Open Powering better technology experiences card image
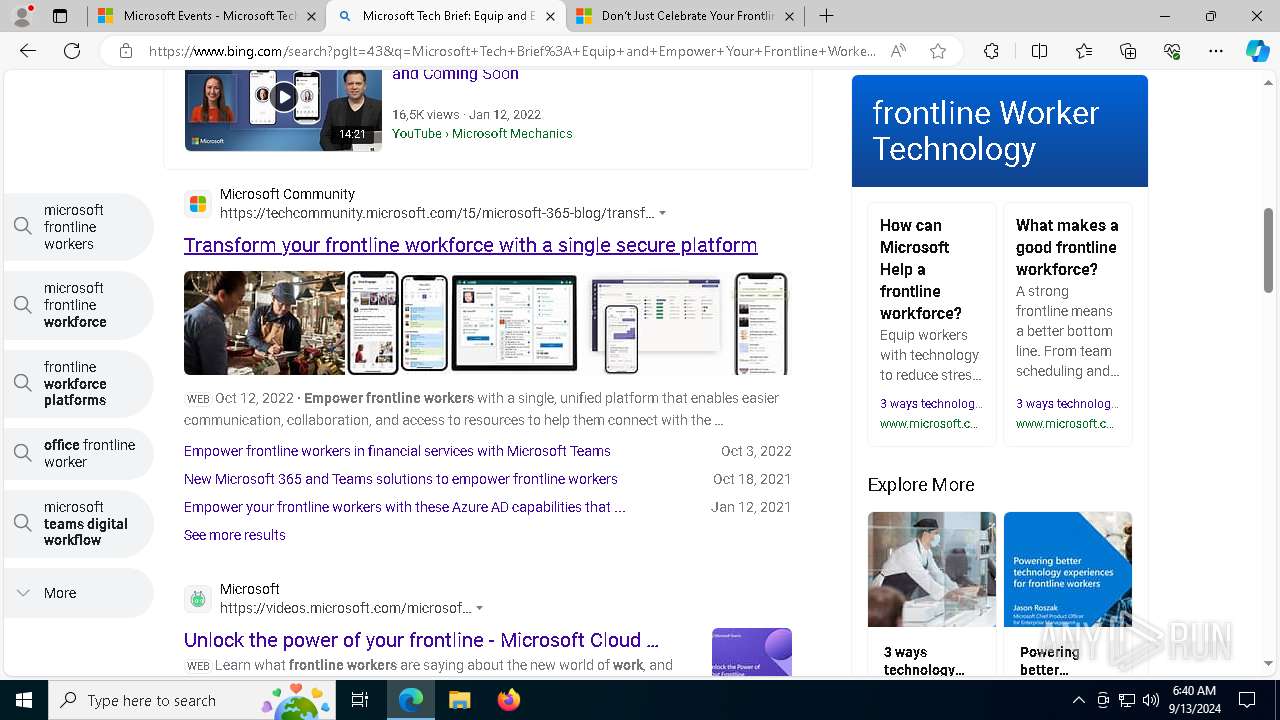This screenshot has width=1280, height=720. tap(1068, 569)
